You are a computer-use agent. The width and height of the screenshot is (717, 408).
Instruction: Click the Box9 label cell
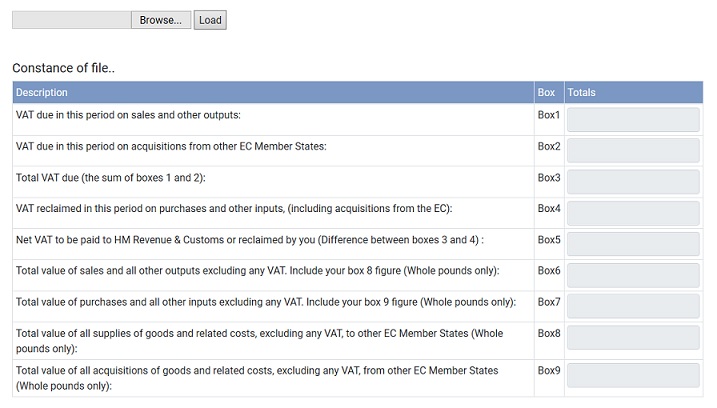point(549,378)
